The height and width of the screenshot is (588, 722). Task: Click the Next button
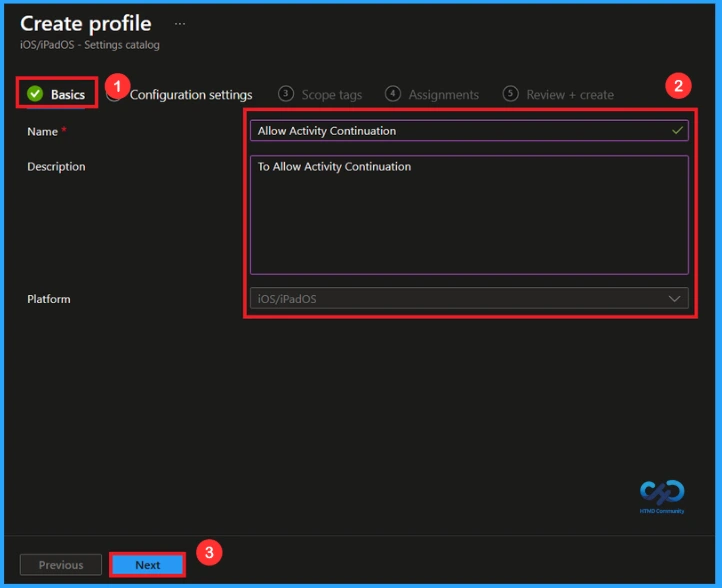pyautogui.click(x=147, y=565)
